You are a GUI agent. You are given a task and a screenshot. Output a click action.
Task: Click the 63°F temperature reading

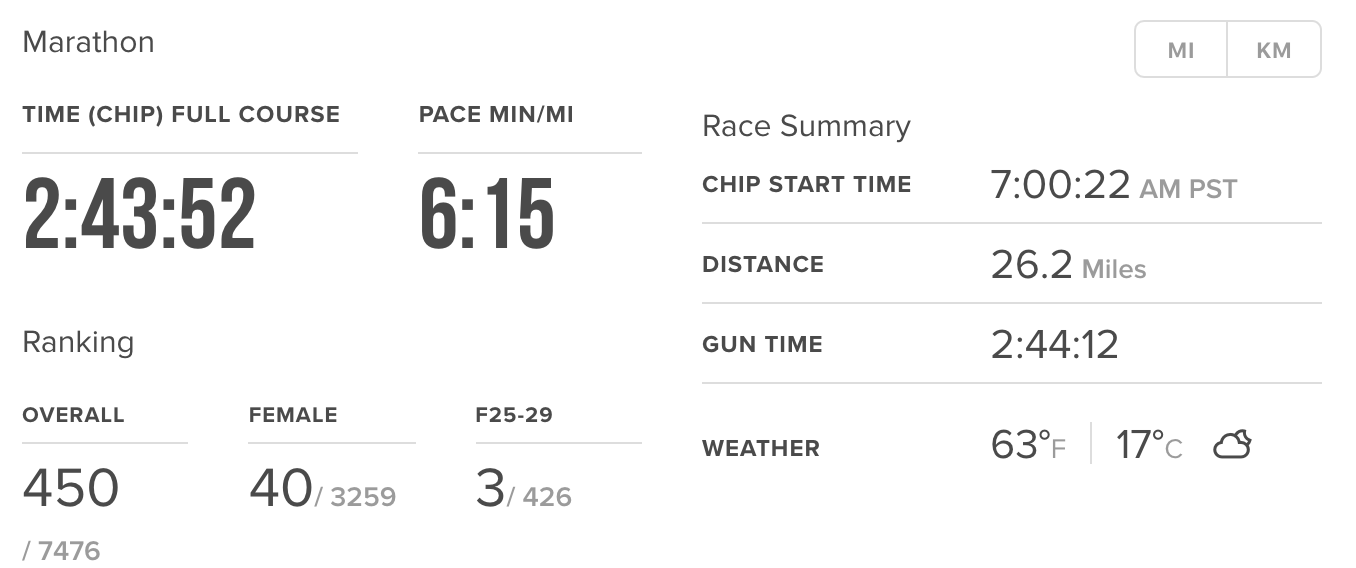[1028, 445]
